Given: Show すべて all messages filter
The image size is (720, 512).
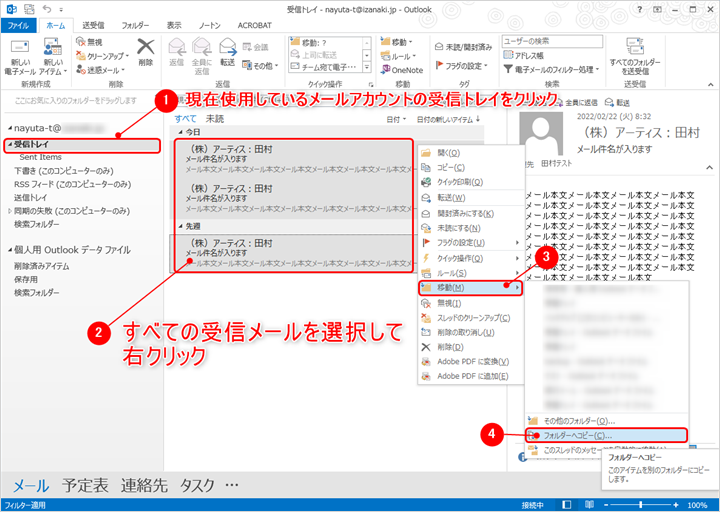Looking at the screenshot, I should (x=185, y=119).
